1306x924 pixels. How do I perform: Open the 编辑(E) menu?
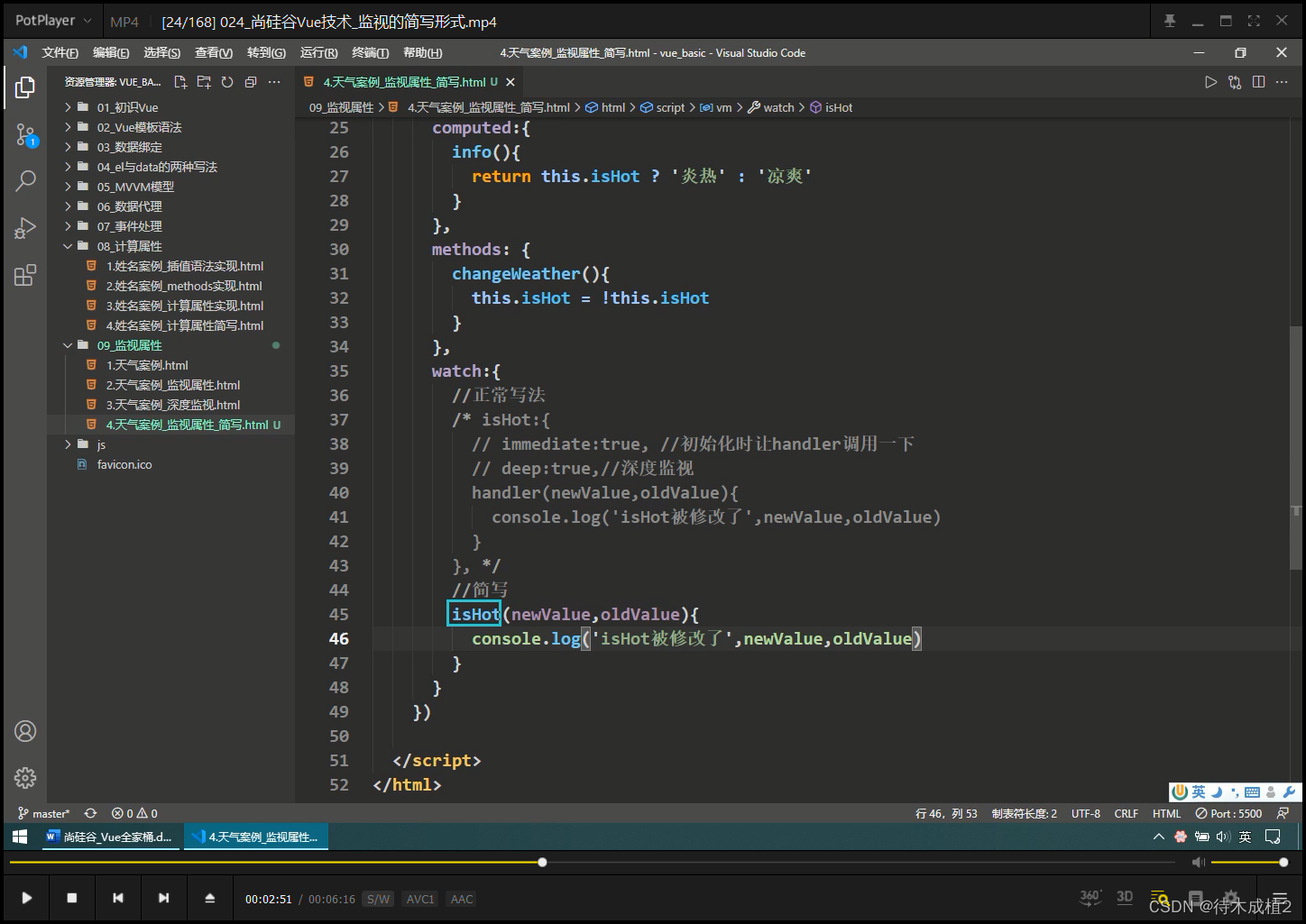111,53
